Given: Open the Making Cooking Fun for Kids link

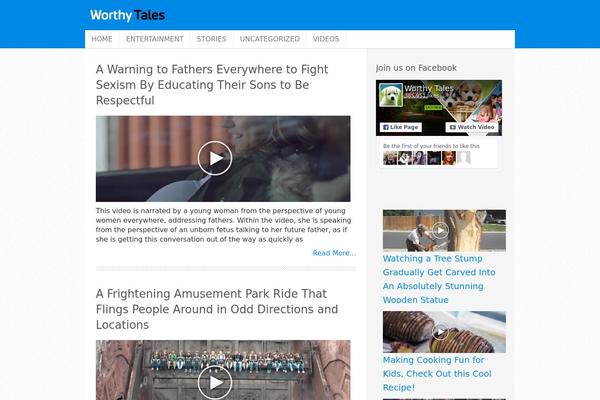Looking at the screenshot, I should (x=437, y=374).
